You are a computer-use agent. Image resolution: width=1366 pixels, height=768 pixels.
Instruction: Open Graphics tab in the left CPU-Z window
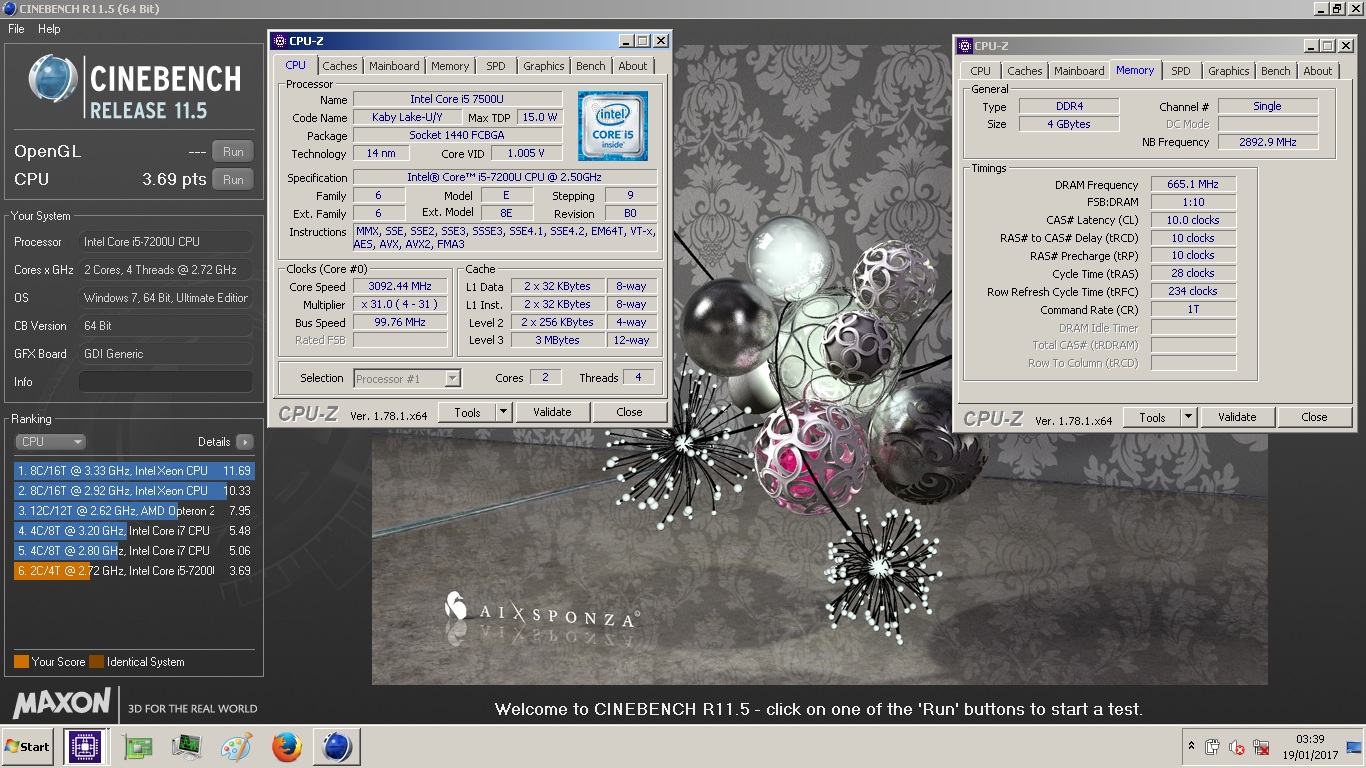coord(544,66)
